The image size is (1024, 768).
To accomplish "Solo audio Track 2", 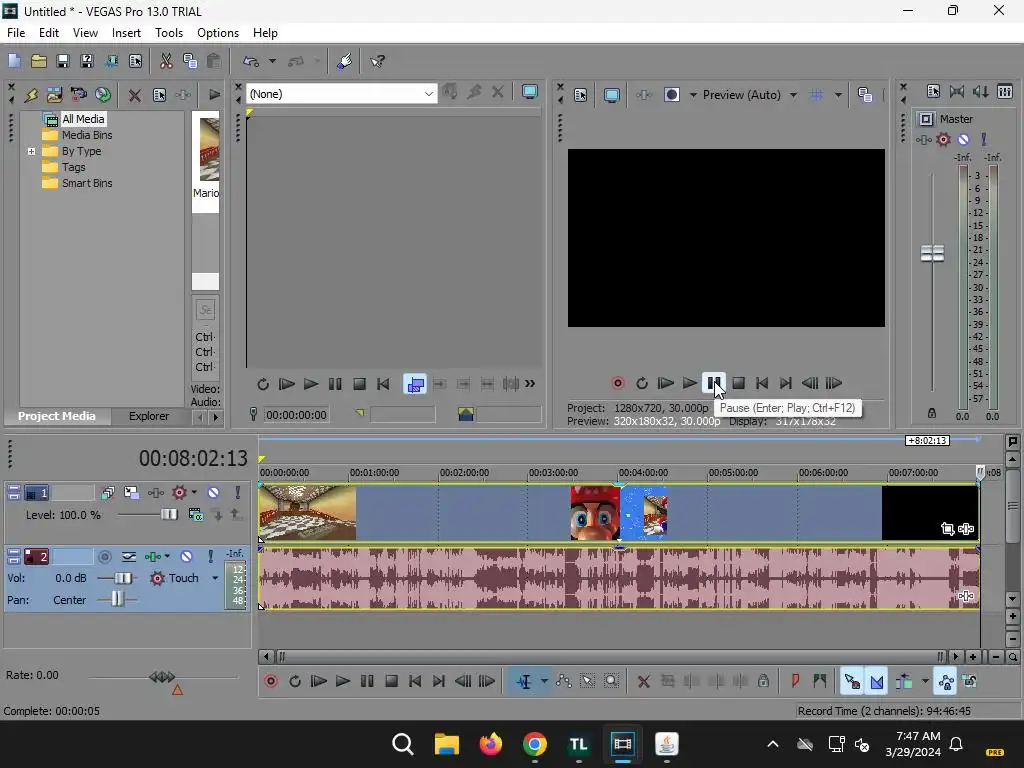I will click(210, 556).
